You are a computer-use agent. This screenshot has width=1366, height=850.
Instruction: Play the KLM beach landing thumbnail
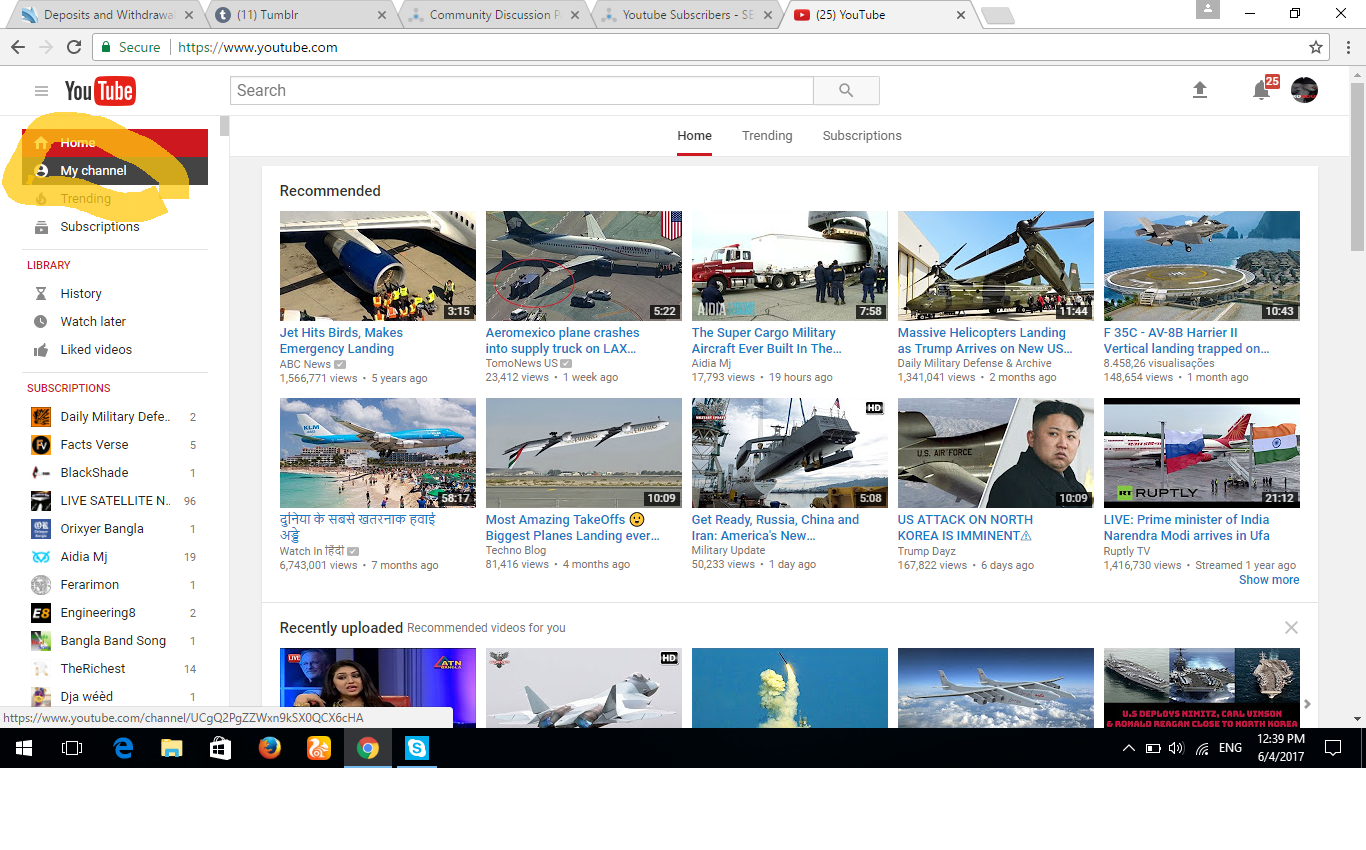pyautogui.click(x=378, y=453)
